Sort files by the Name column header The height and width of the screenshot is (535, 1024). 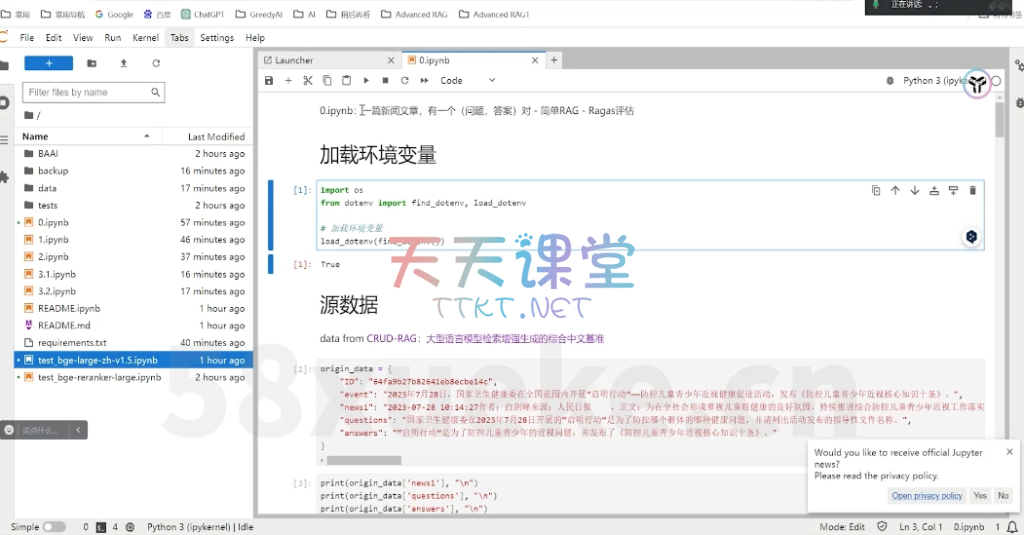(x=35, y=136)
